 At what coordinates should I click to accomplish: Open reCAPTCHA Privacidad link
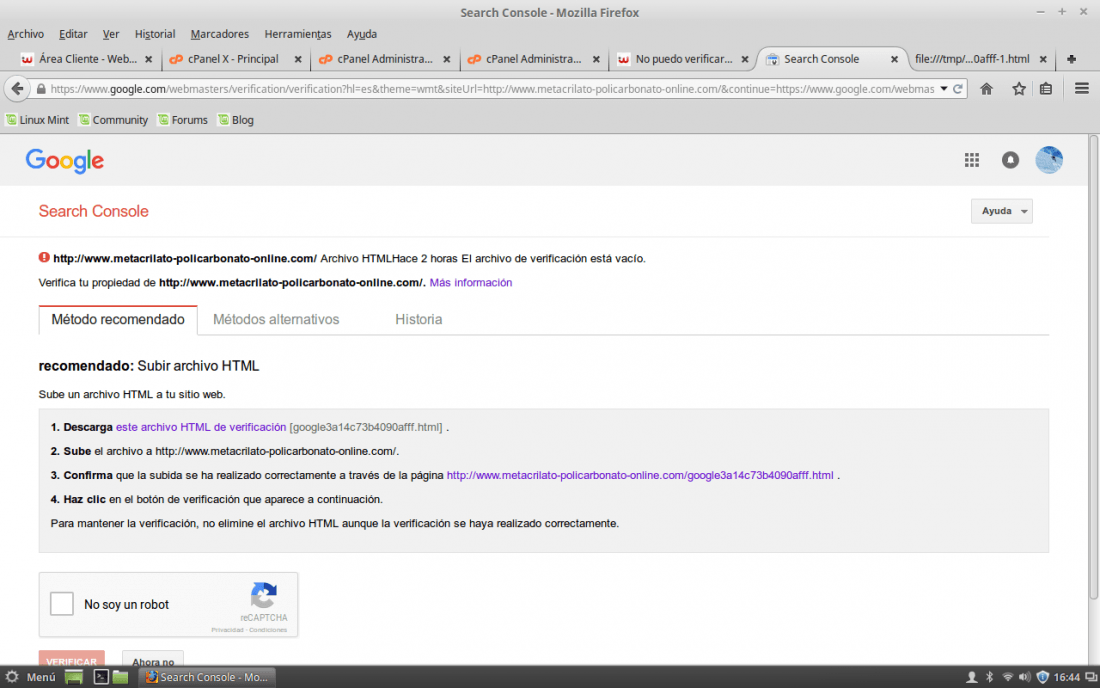click(227, 630)
